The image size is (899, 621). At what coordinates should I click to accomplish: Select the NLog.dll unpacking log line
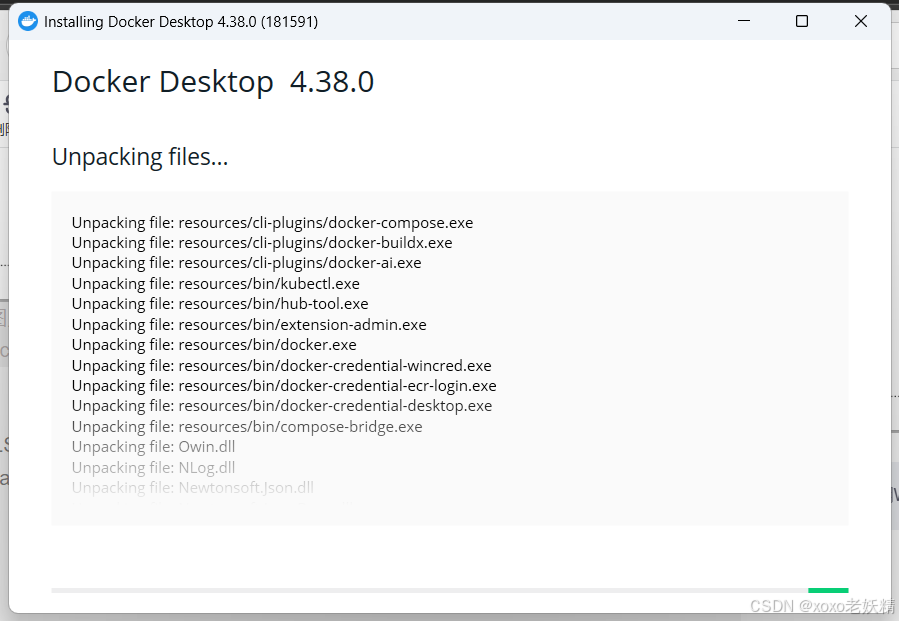pos(153,467)
